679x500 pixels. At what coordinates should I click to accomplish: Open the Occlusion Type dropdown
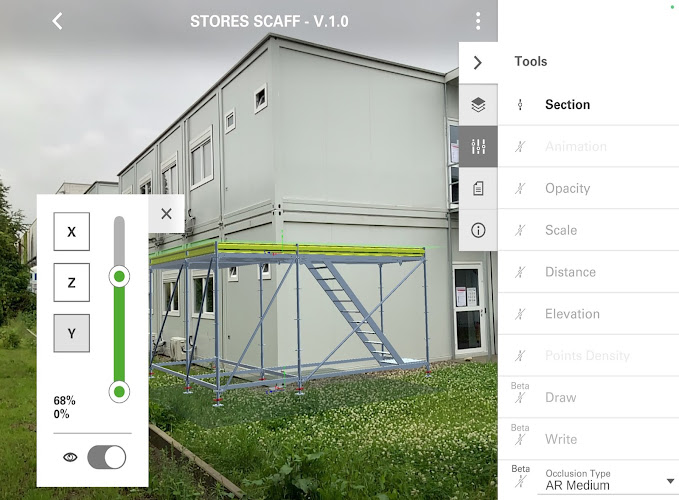[607, 481]
